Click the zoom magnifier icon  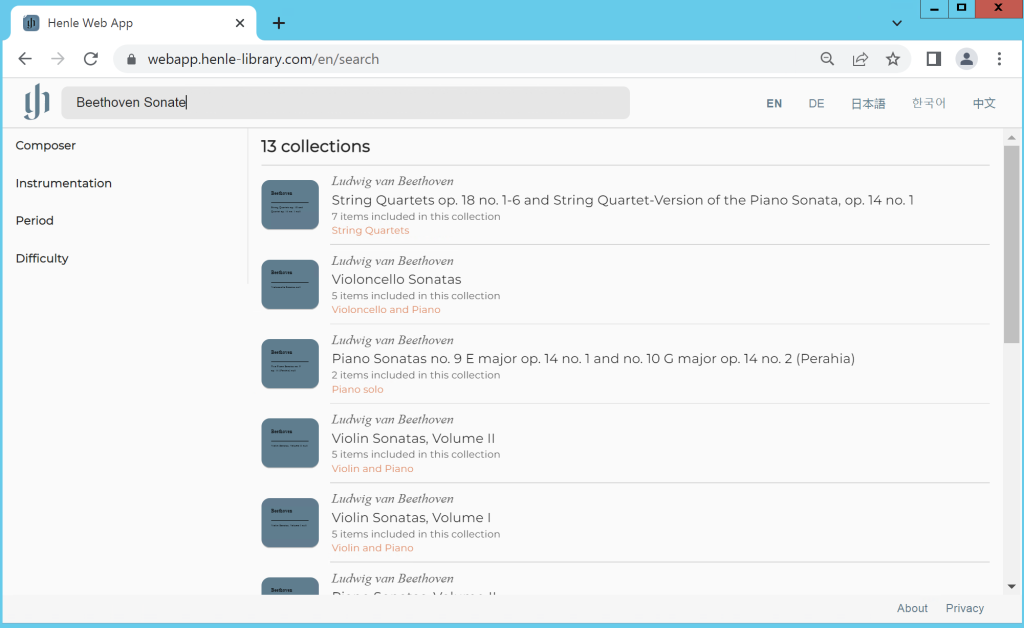click(x=827, y=59)
